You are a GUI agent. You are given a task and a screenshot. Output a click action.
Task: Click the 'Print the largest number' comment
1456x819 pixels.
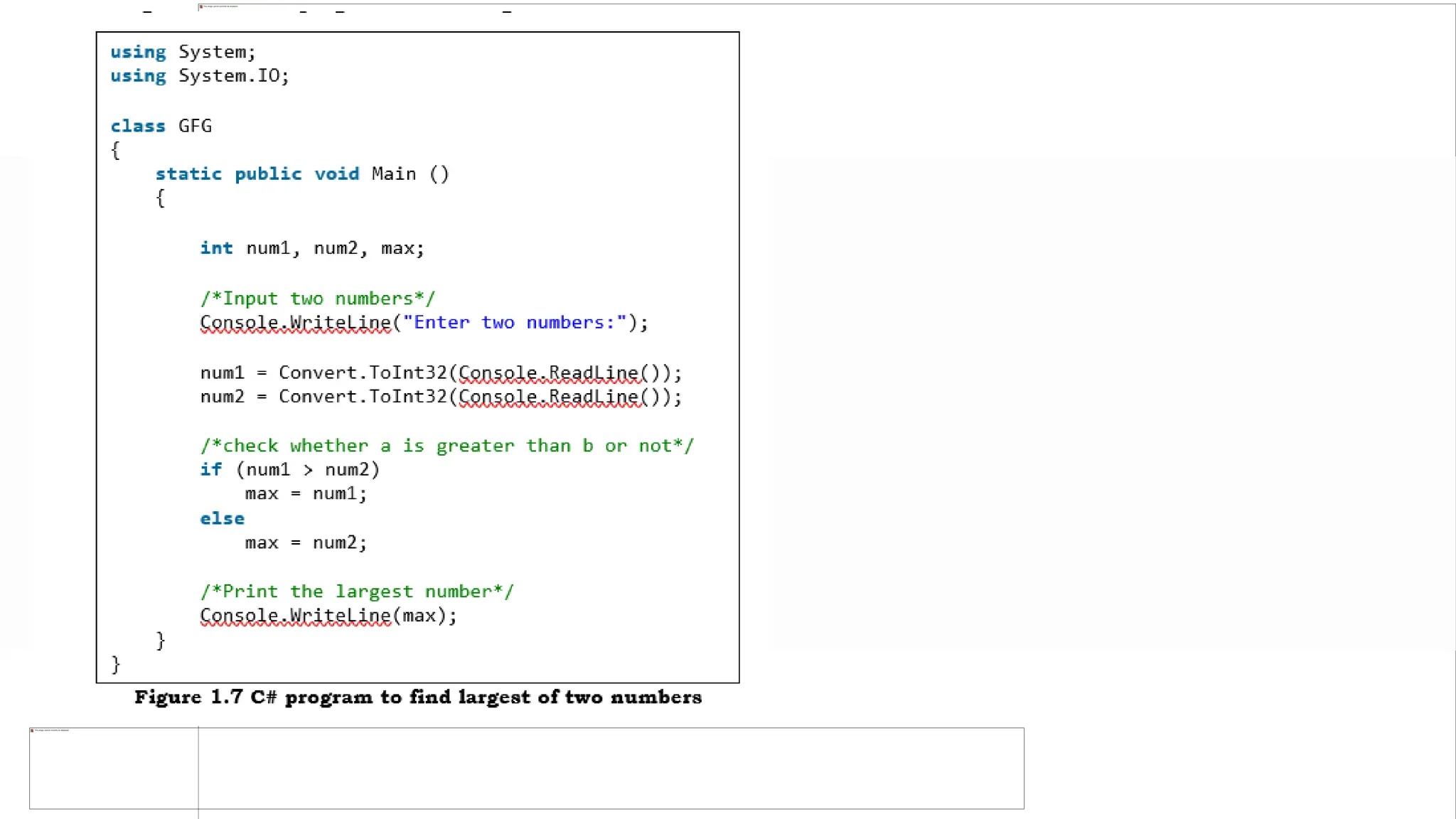[x=356, y=591]
